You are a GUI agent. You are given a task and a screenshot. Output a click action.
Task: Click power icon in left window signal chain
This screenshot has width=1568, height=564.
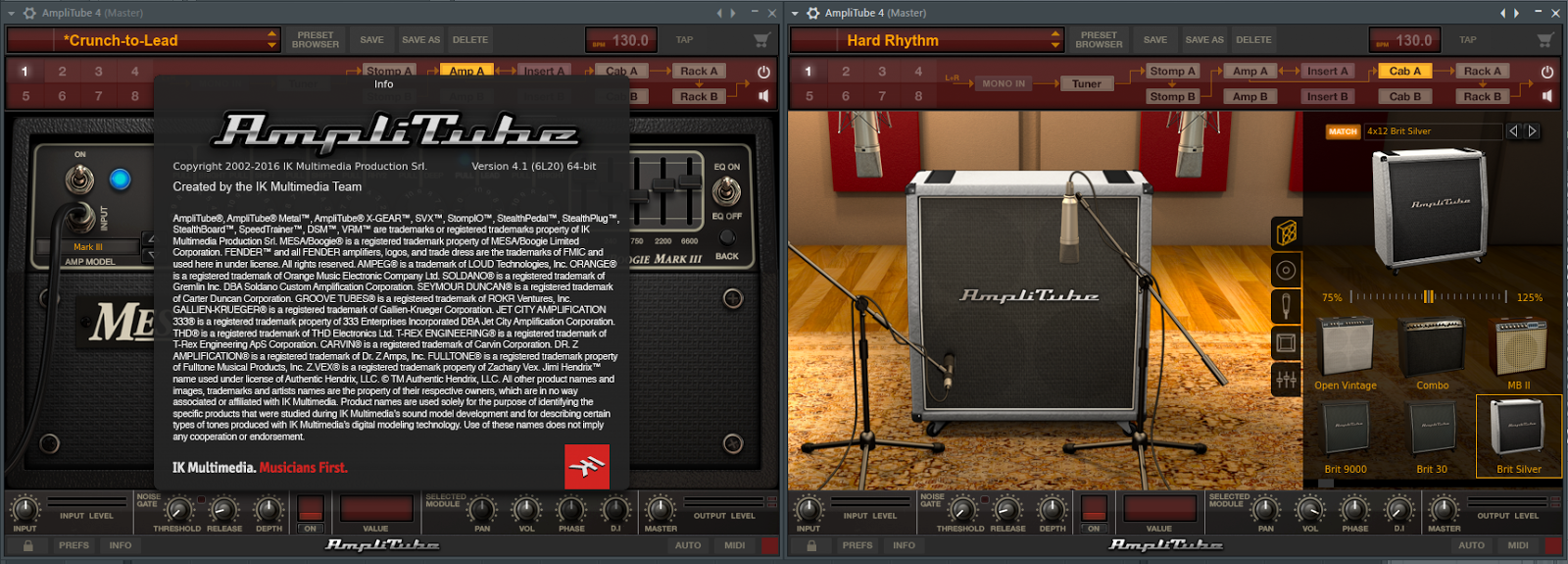pos(763,72)
